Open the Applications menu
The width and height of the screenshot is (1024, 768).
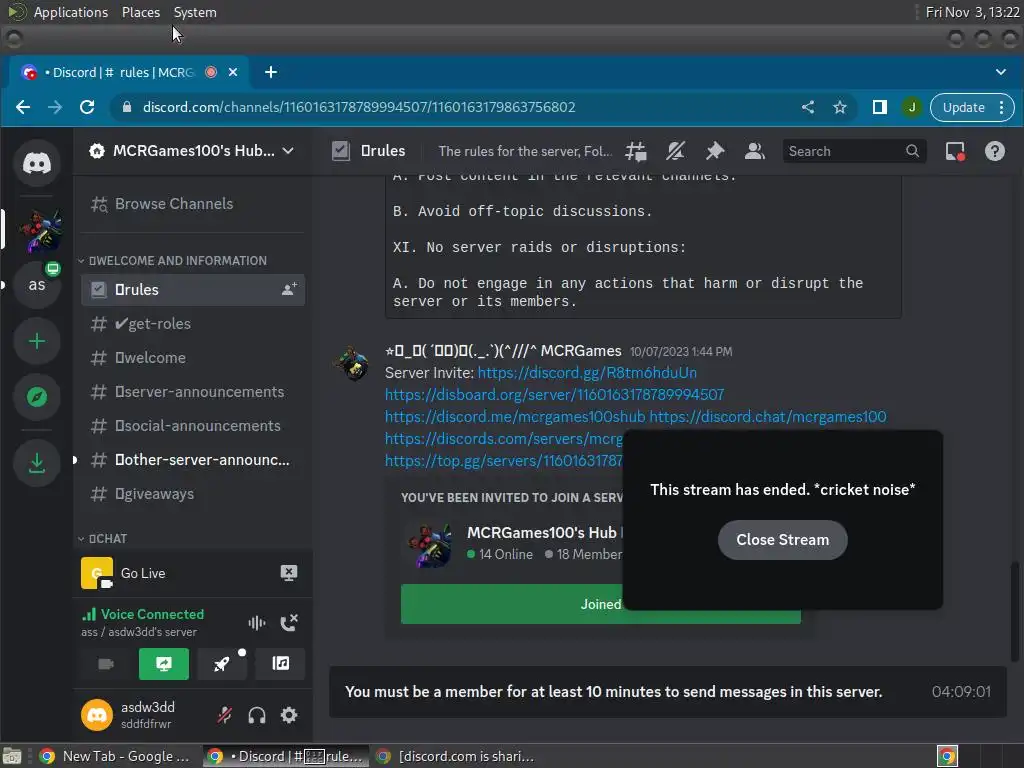point(71,12)
